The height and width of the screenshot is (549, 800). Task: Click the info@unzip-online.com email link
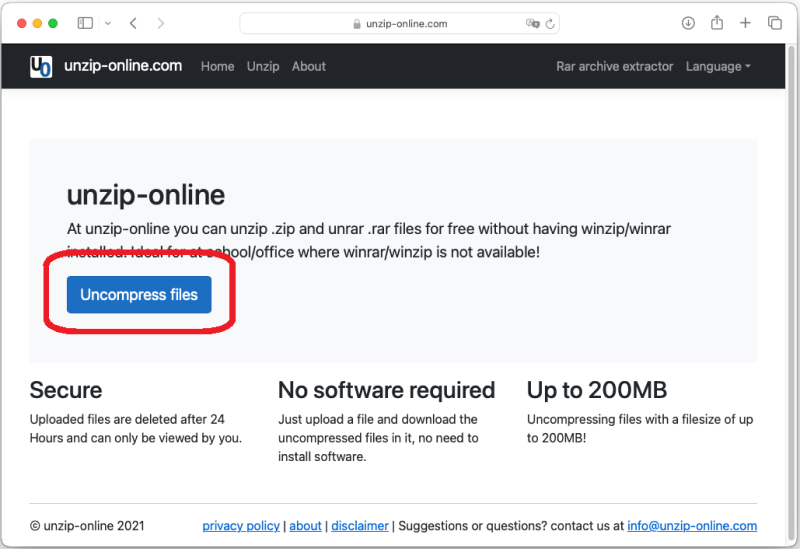pyautogui.click(x=692, y=526)
